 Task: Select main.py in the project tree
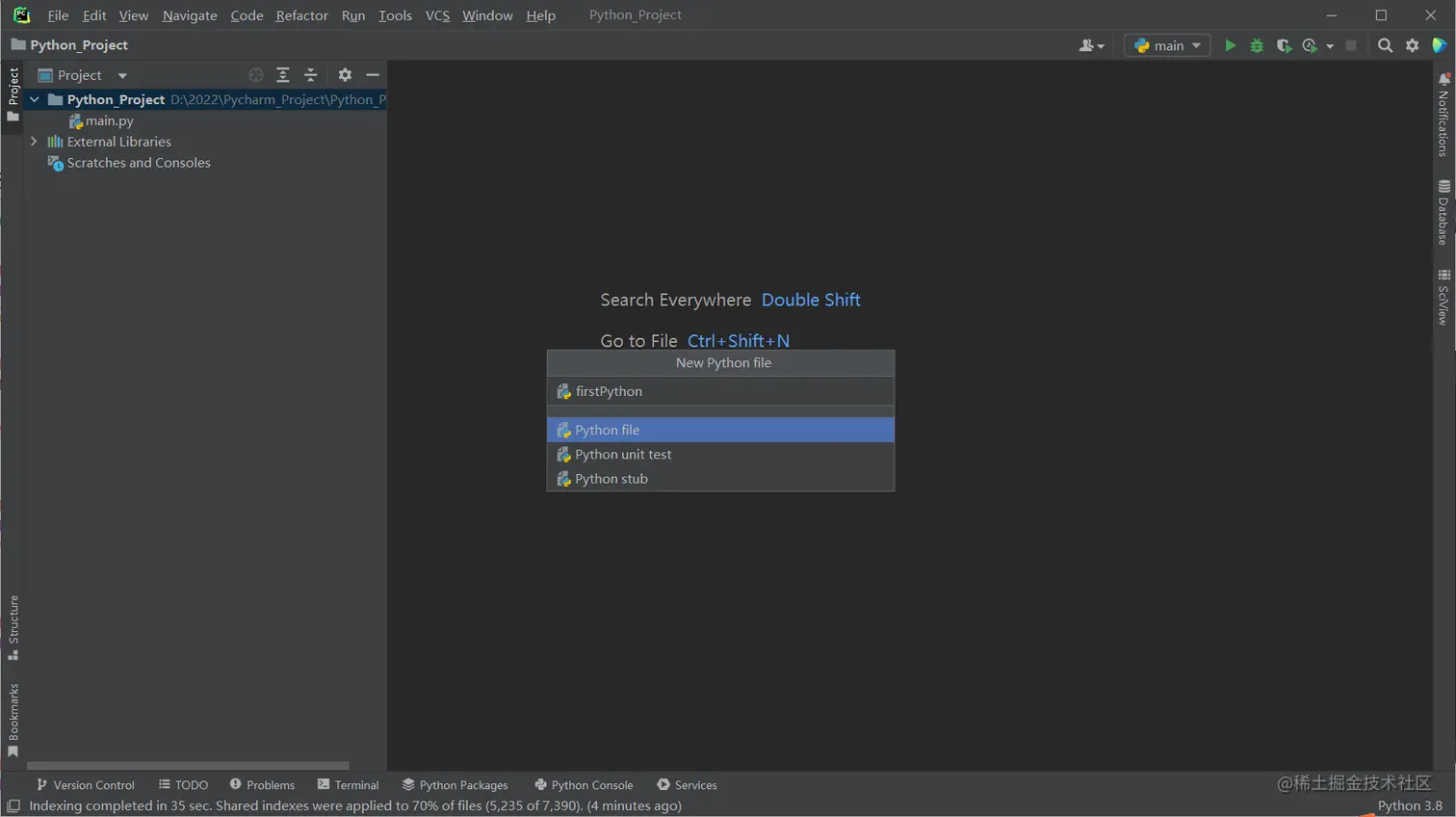click(x=101, y=120)
